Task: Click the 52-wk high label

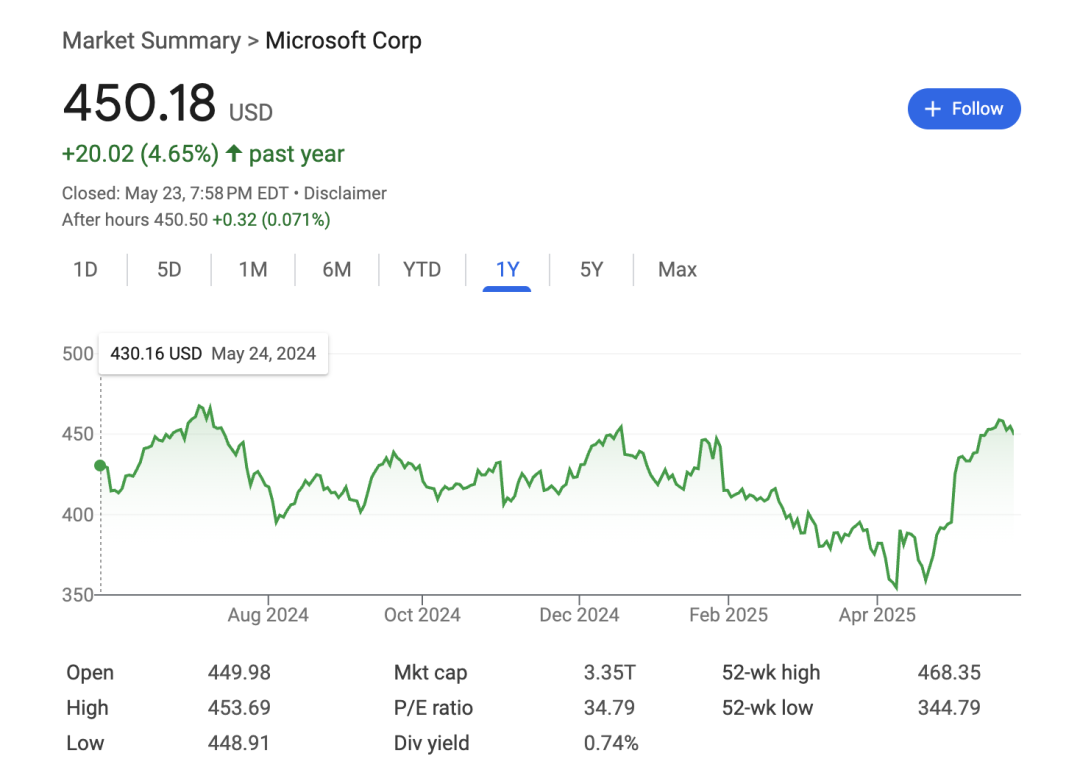Action: pyautogui.click(x=770, y=673)
